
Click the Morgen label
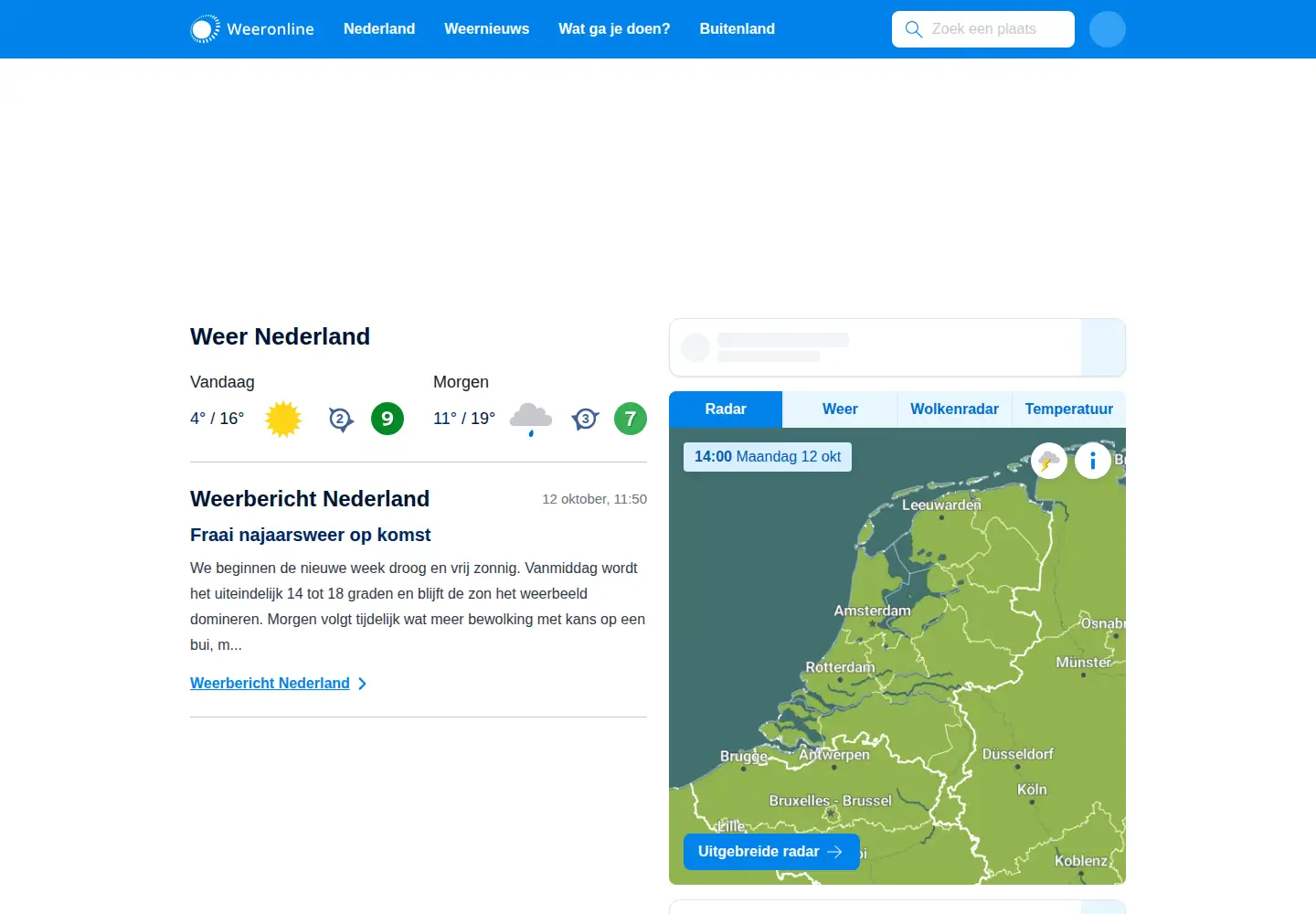461,382
